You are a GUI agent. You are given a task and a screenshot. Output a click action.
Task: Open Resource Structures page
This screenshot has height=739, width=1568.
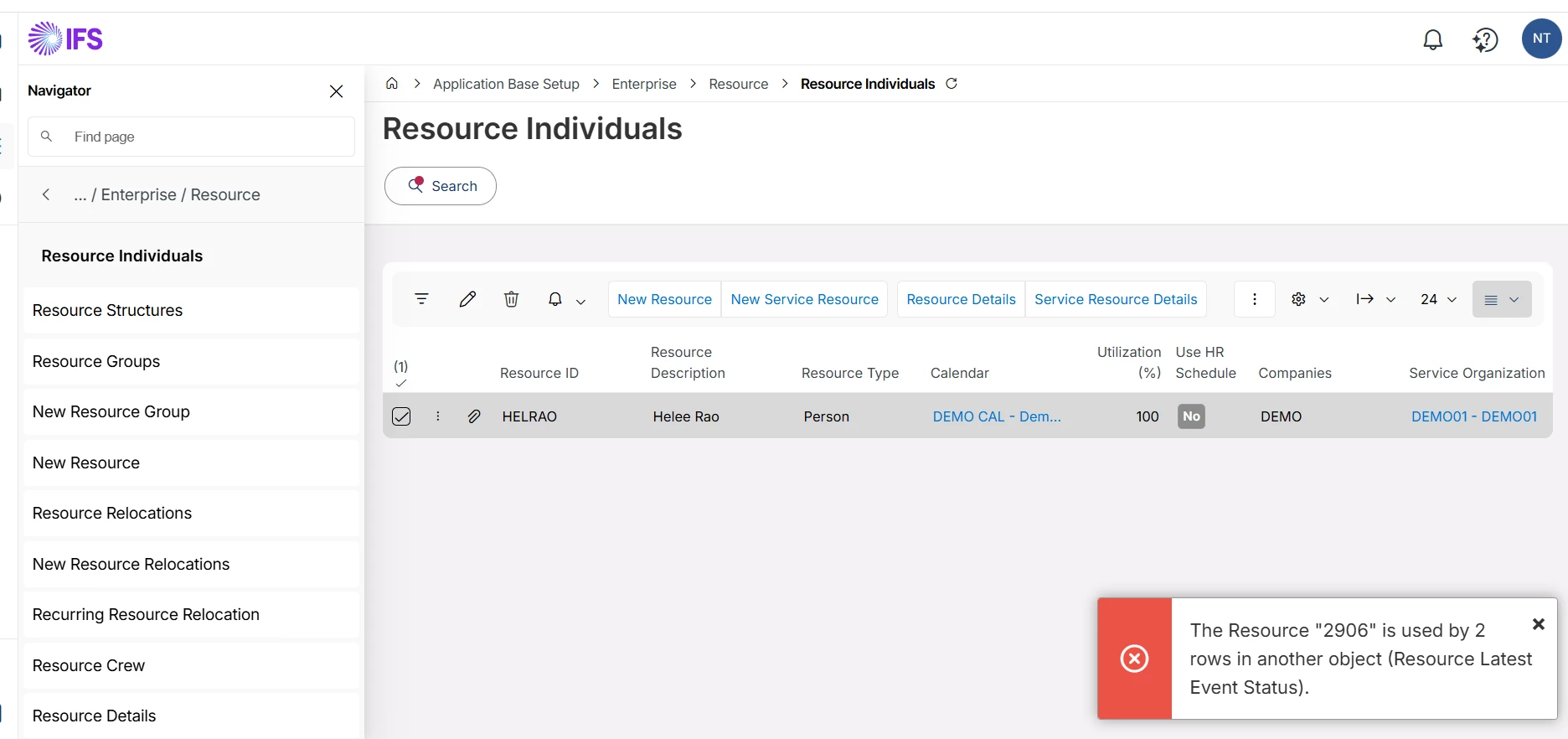click(x=191, y=310)
